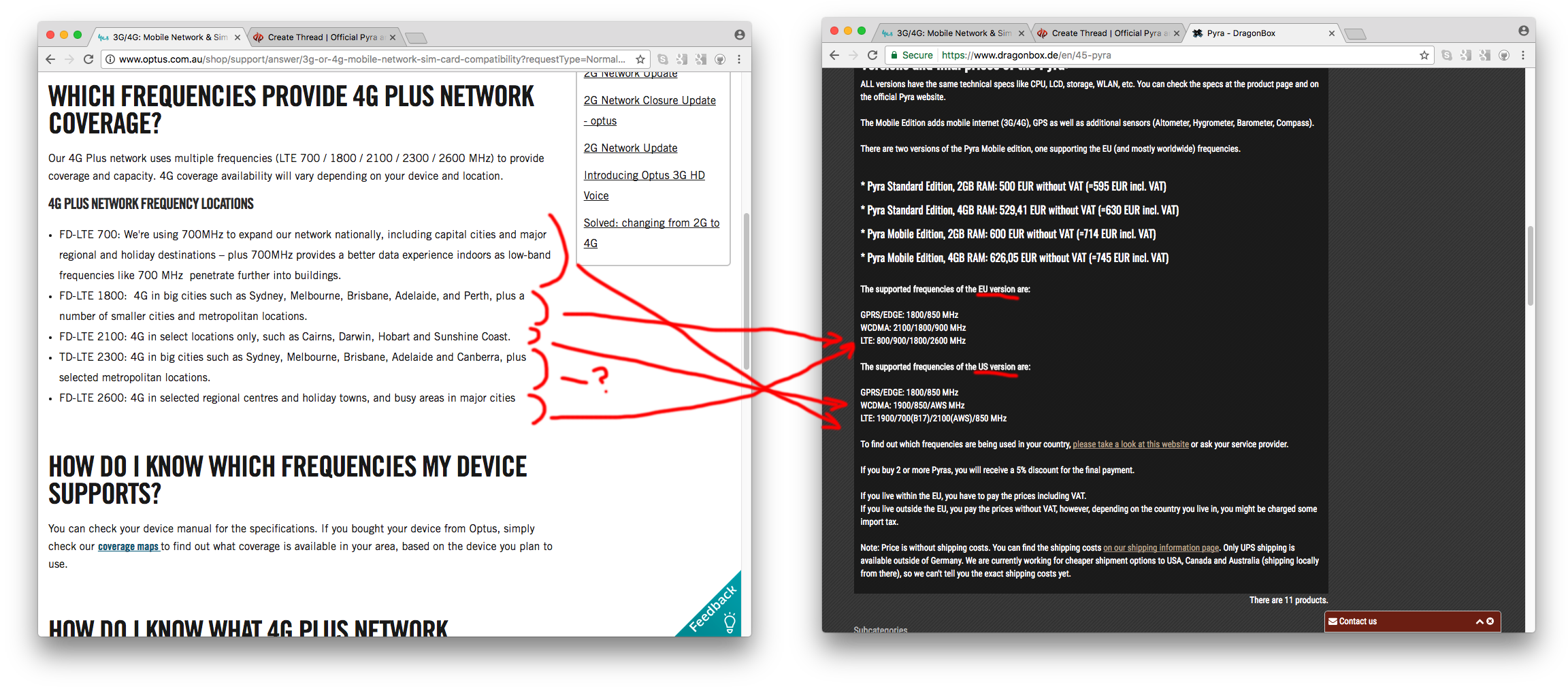Click reload button in the Optus window

pyautogui.click(x=88, y=59)
